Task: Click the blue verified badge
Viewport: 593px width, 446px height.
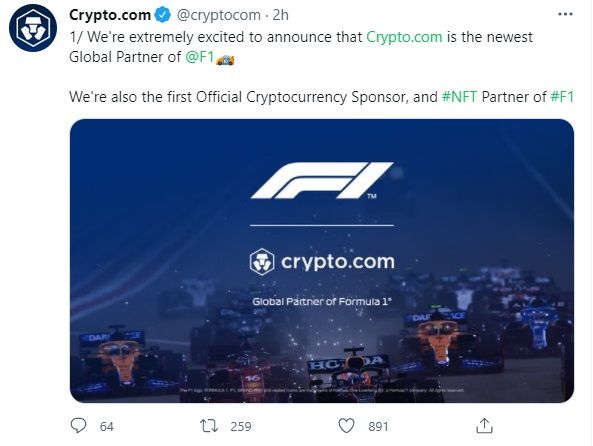Action: 163,15
